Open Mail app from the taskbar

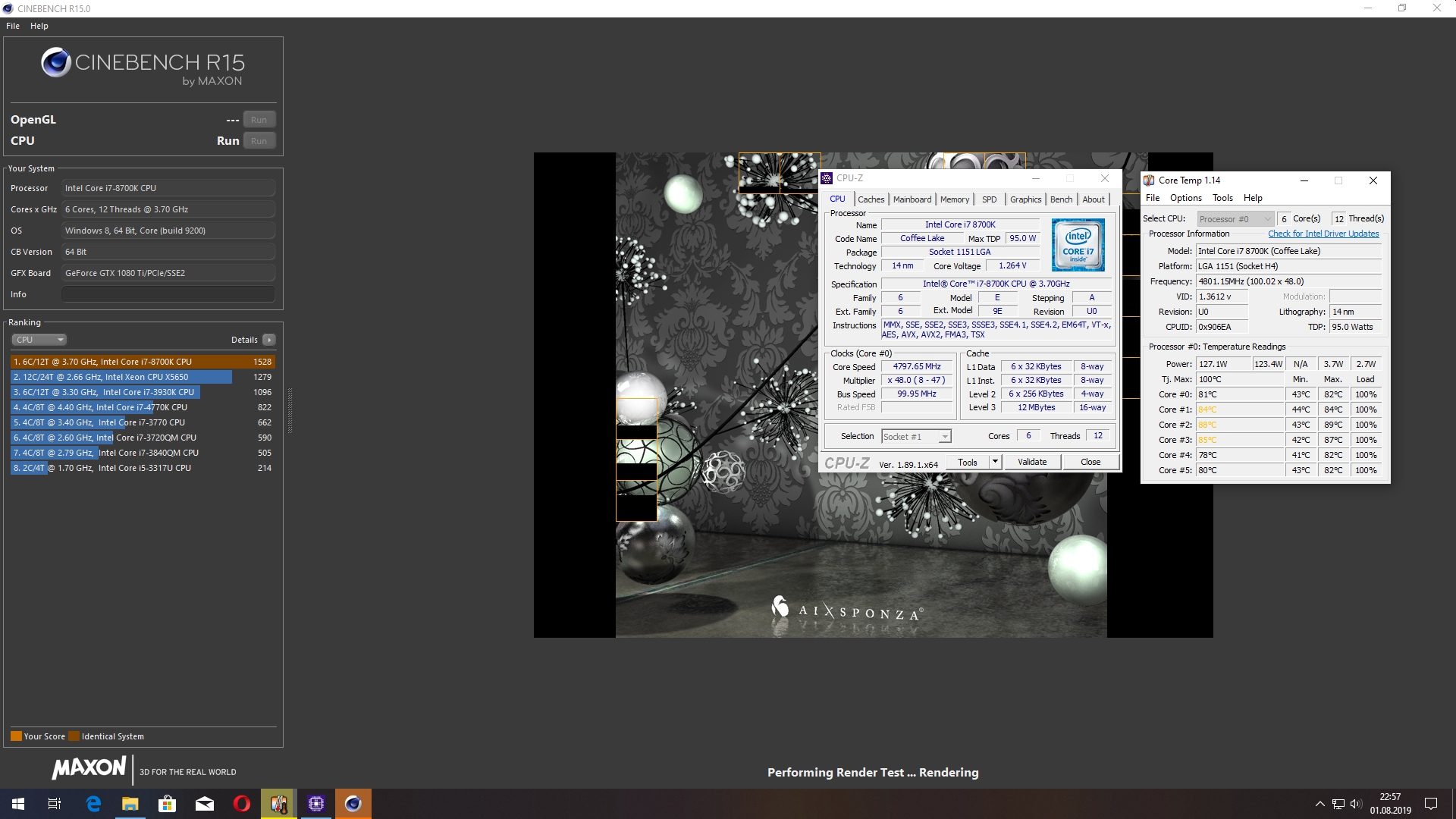pos(205,804)
